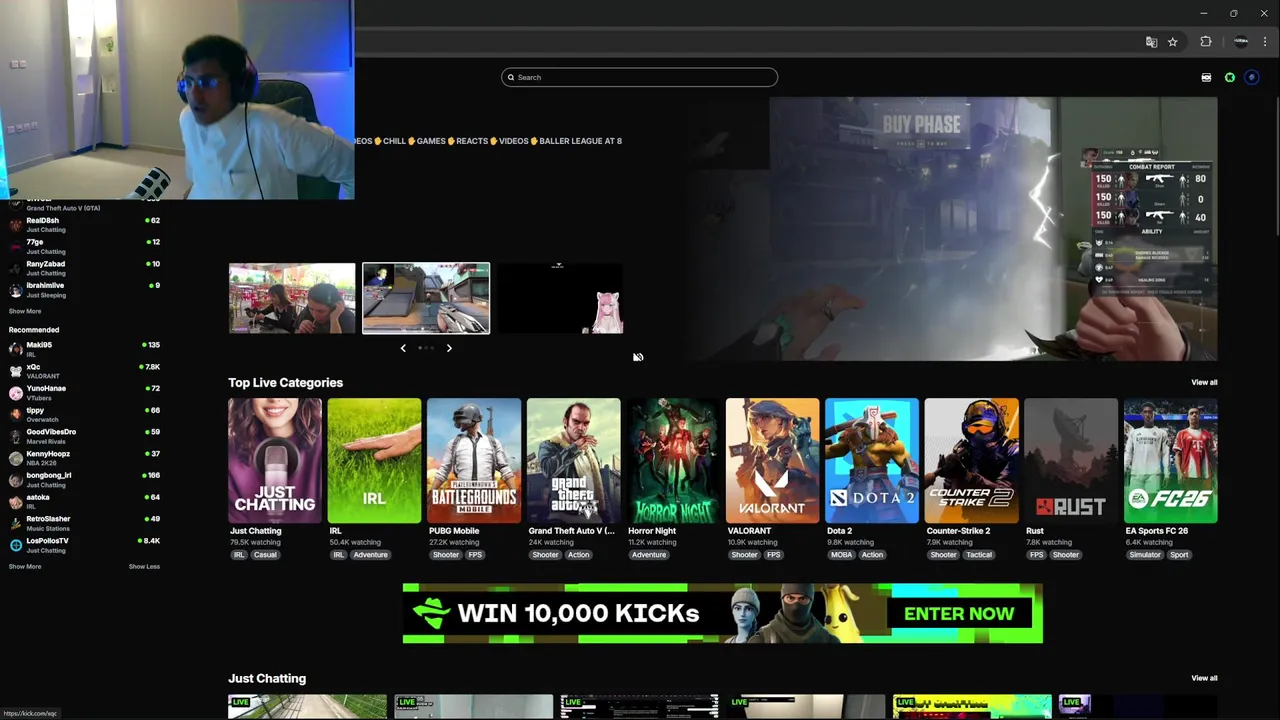Open the Rust category card

pyautogui.click(x=1071, y=461)
